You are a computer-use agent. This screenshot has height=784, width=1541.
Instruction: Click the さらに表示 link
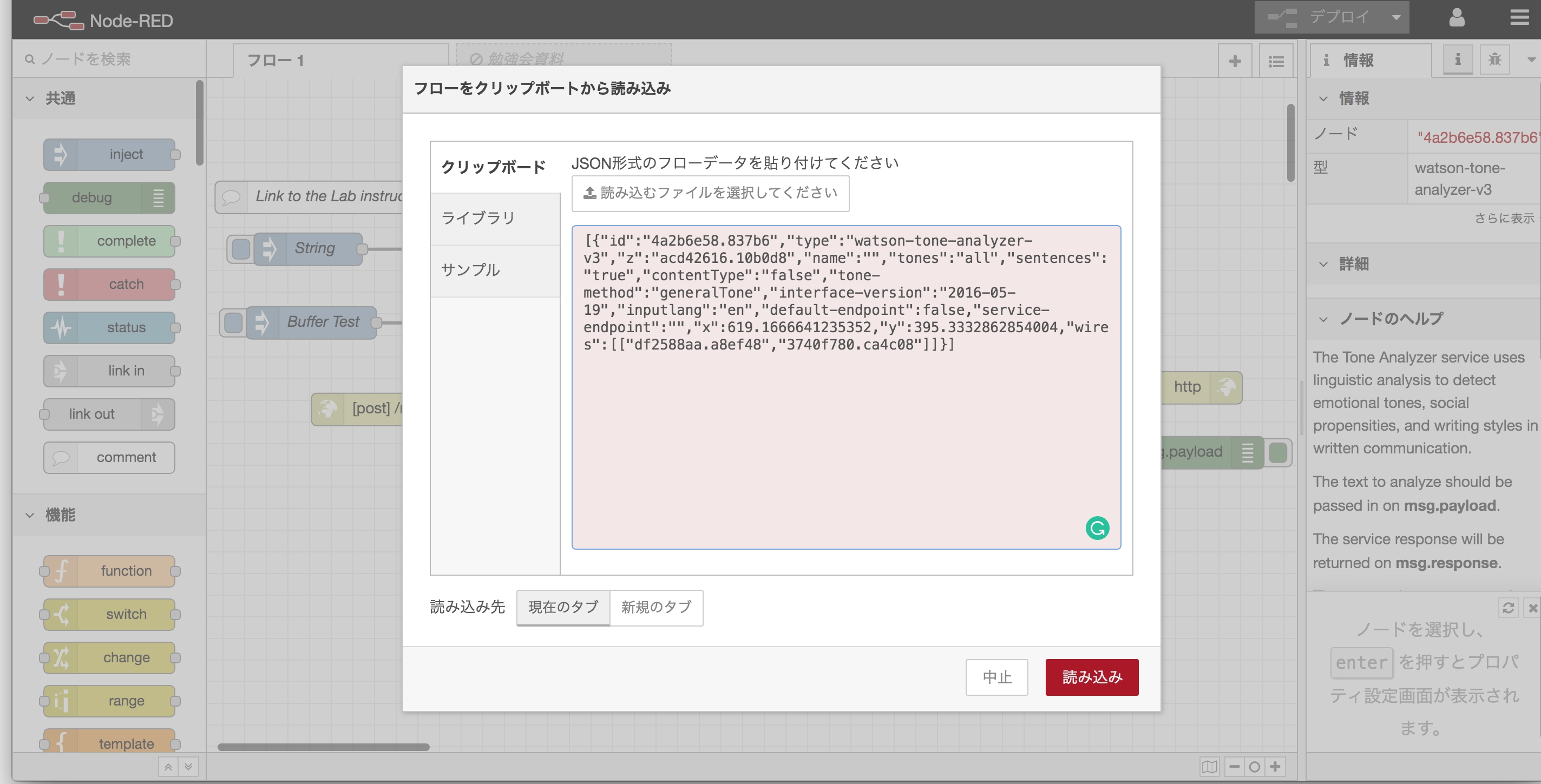click(1504, 218)
